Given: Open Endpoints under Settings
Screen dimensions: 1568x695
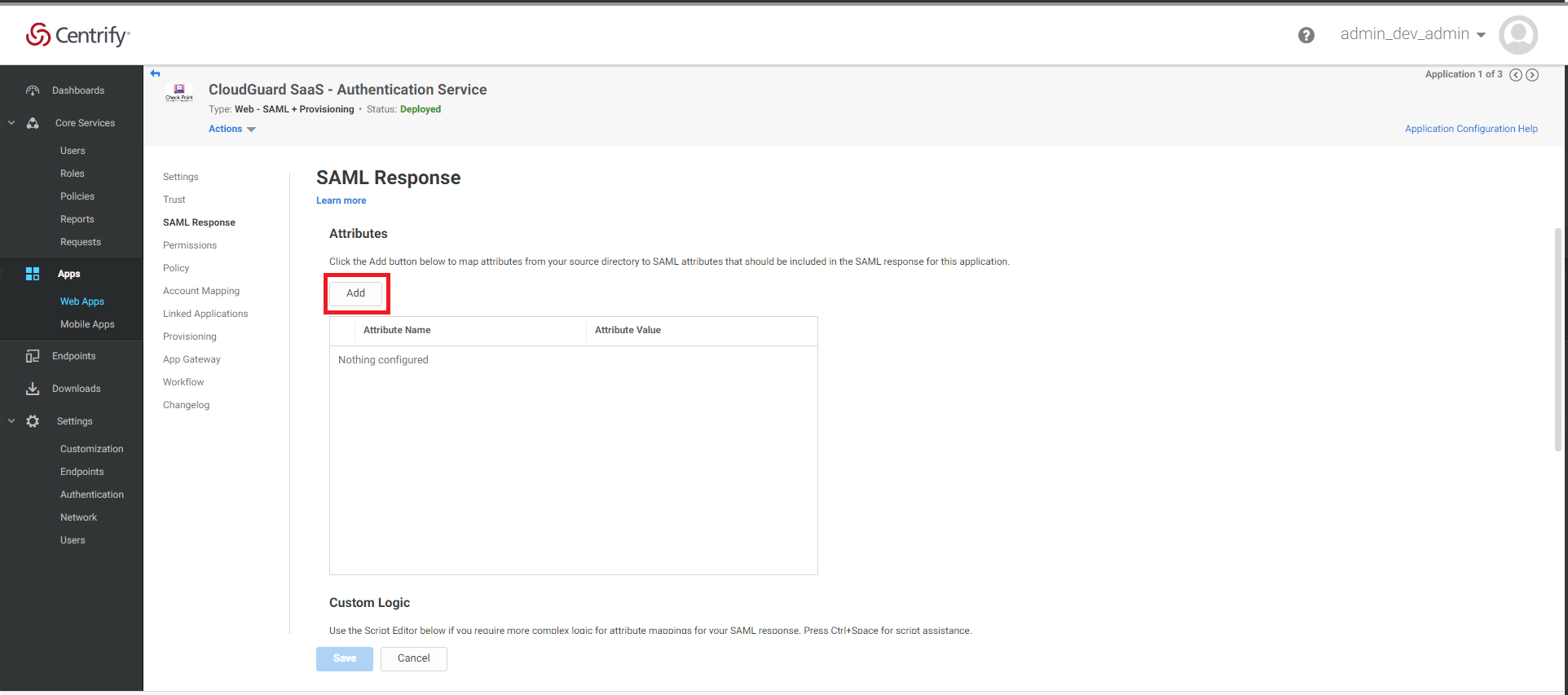Looking at the screenshot, I should (x=82, y=472).
